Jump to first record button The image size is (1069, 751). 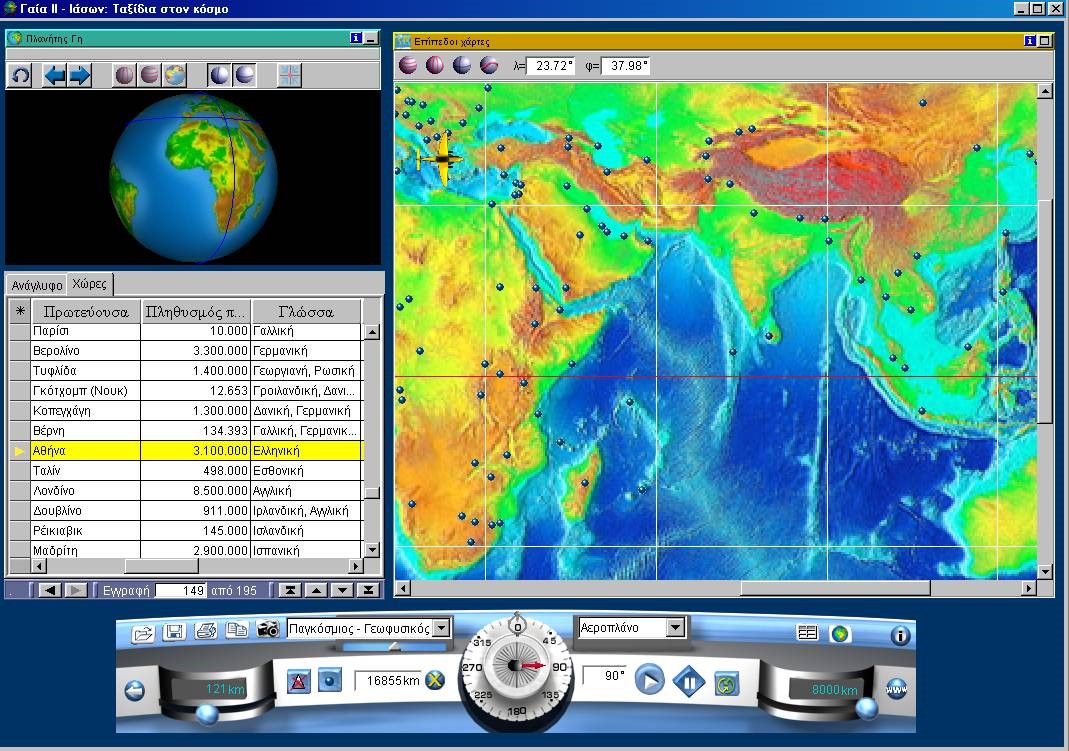pyautogui.click(x=290, y=590)
